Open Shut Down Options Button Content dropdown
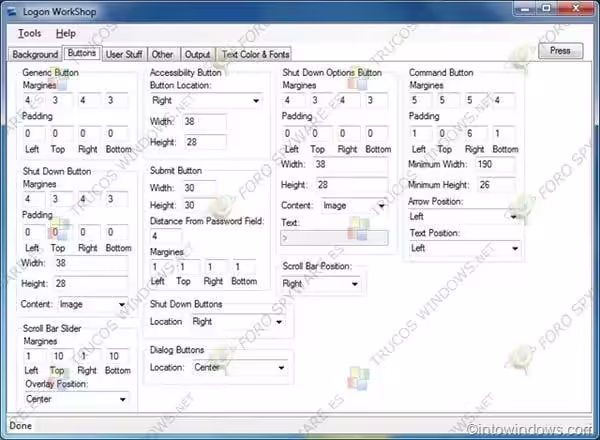This screenshot has height=440, width=600. 354,206
